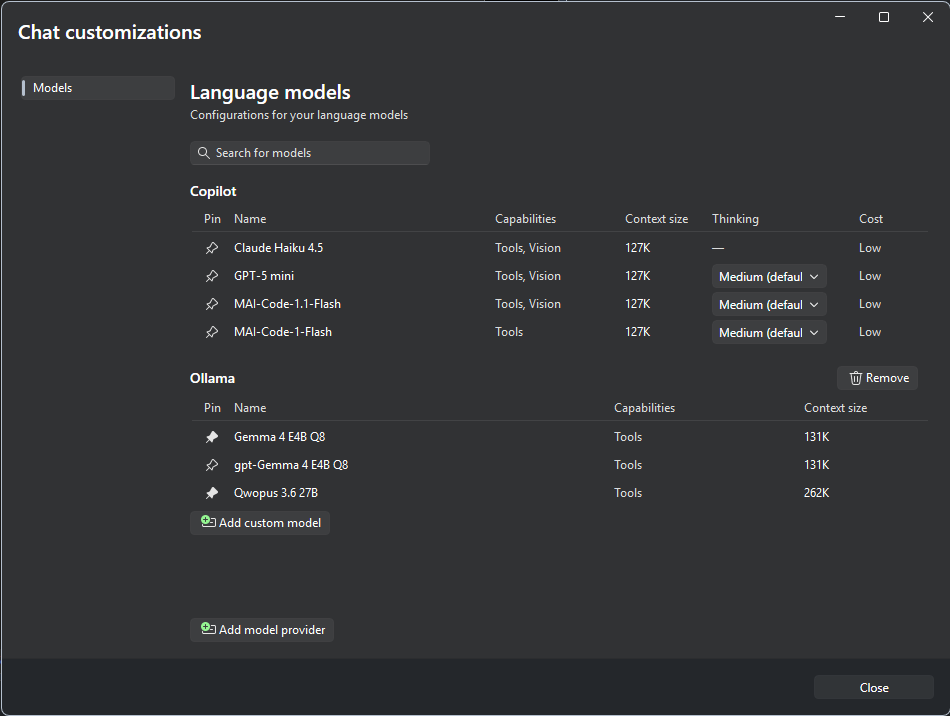Click the Thinking column header
The height and width of the screenshot is (716, 950).
[x=735, y=219]
